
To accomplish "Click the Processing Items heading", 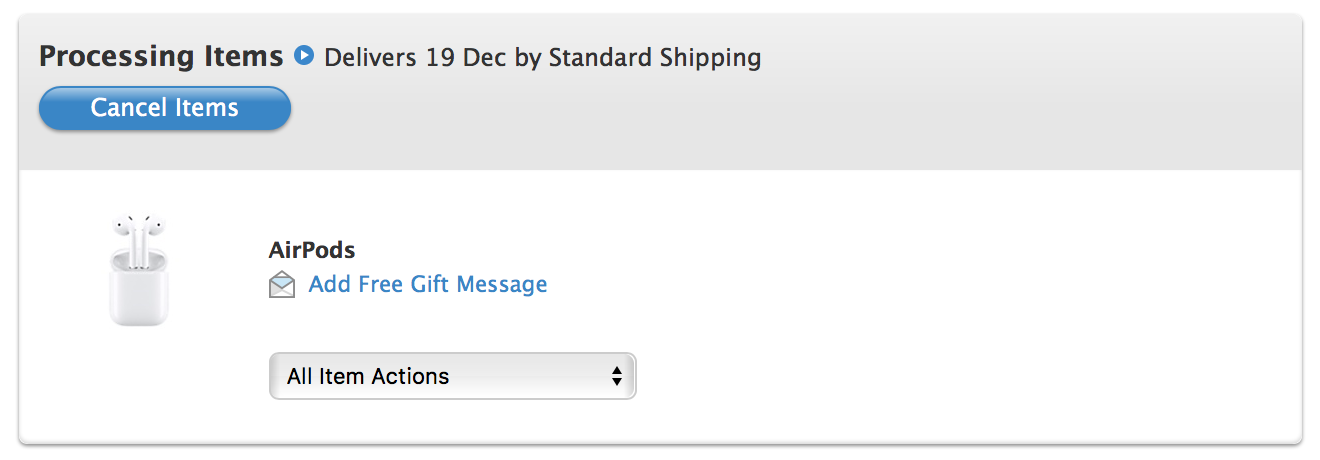I will coord(161,57).
